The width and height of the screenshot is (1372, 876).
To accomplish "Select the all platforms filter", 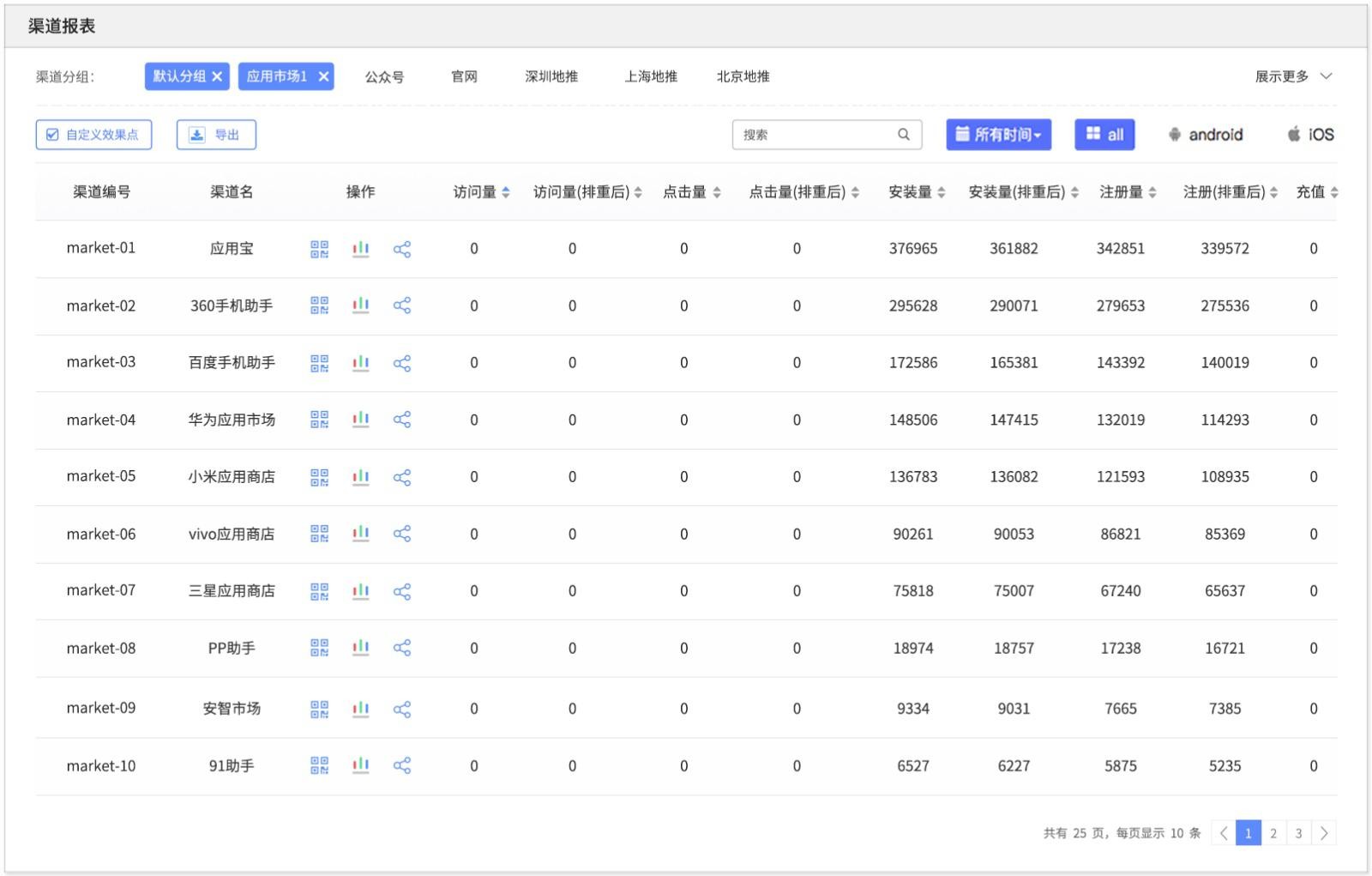I will 1104,135.
